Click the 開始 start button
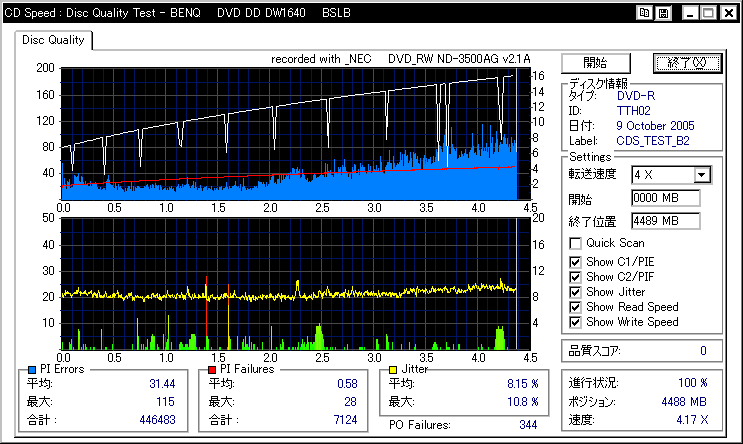 596,63
